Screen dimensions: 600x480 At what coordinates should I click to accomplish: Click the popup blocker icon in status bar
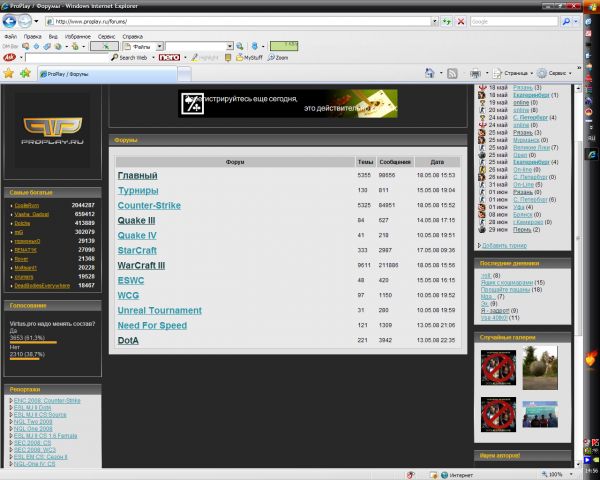coord(410,475)
